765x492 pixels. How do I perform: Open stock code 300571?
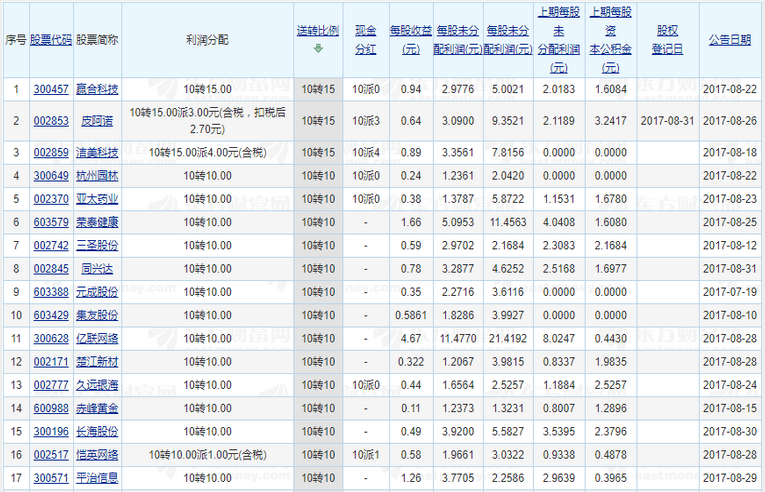tap(51, 478)
